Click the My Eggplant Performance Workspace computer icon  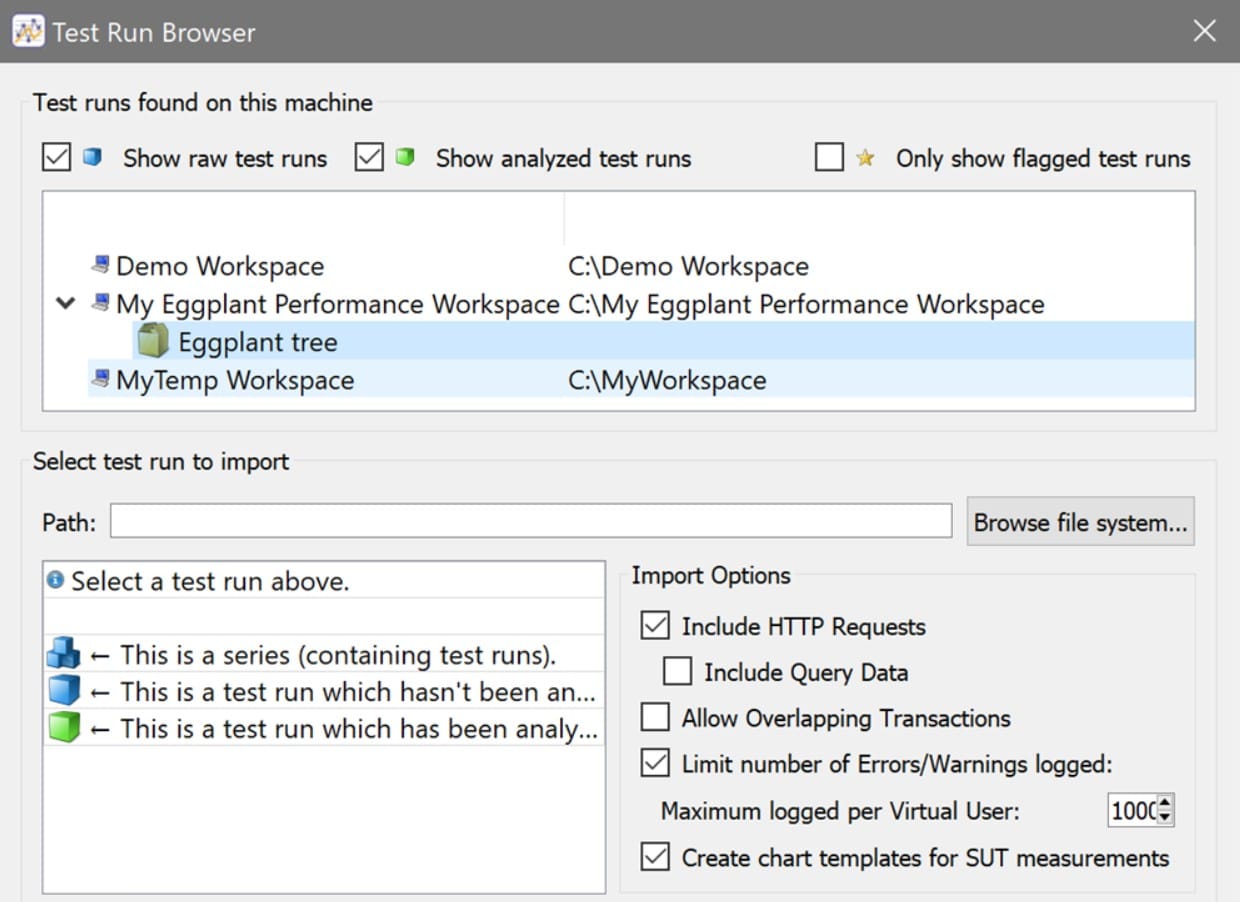pos(100,303)
